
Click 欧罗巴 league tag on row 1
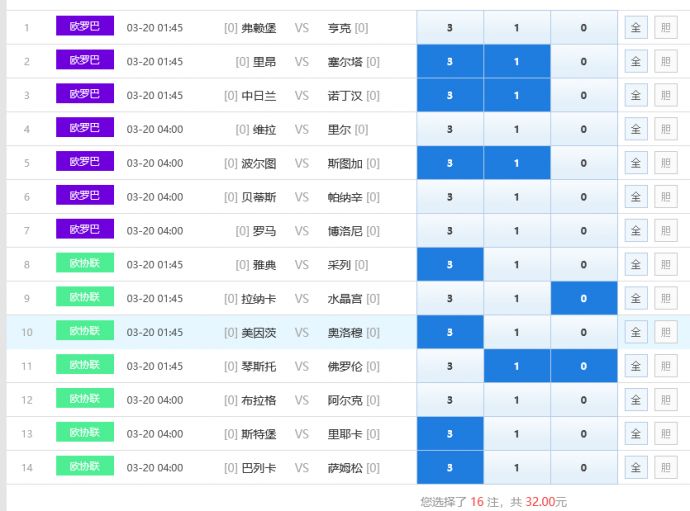85,27
